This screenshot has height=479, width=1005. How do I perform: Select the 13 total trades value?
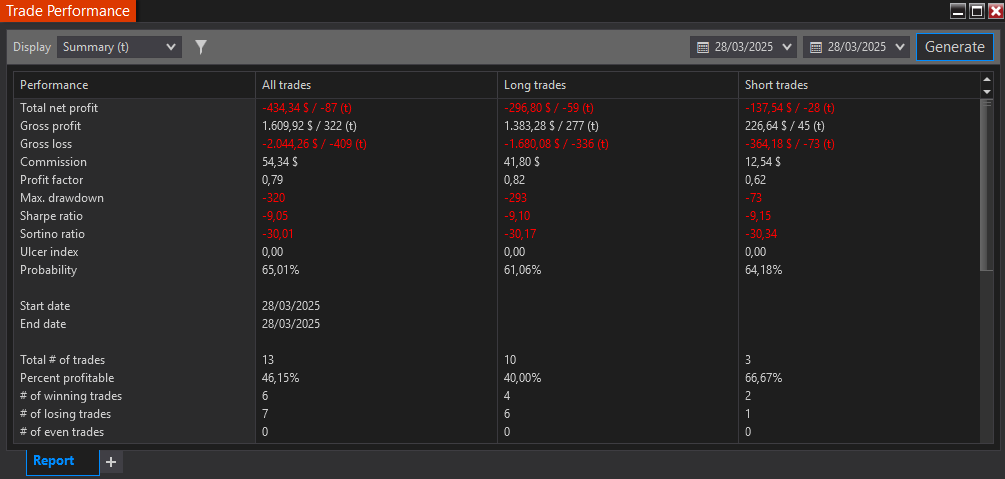click(x=267, y=360)
